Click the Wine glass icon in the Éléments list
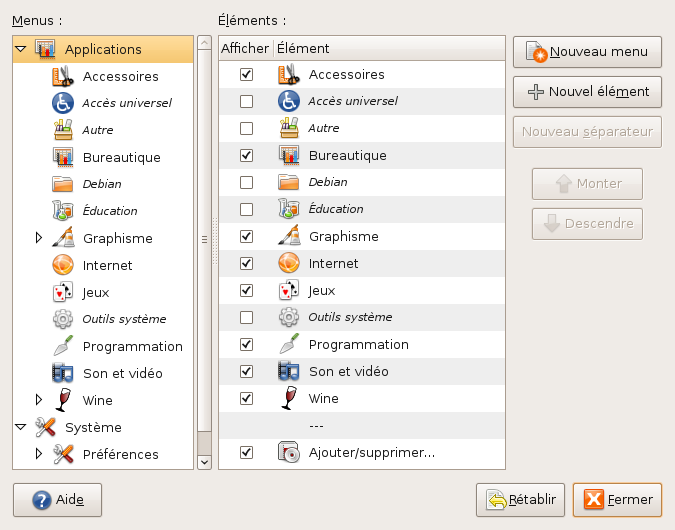The image size is (675, 530). coord(289,399)
